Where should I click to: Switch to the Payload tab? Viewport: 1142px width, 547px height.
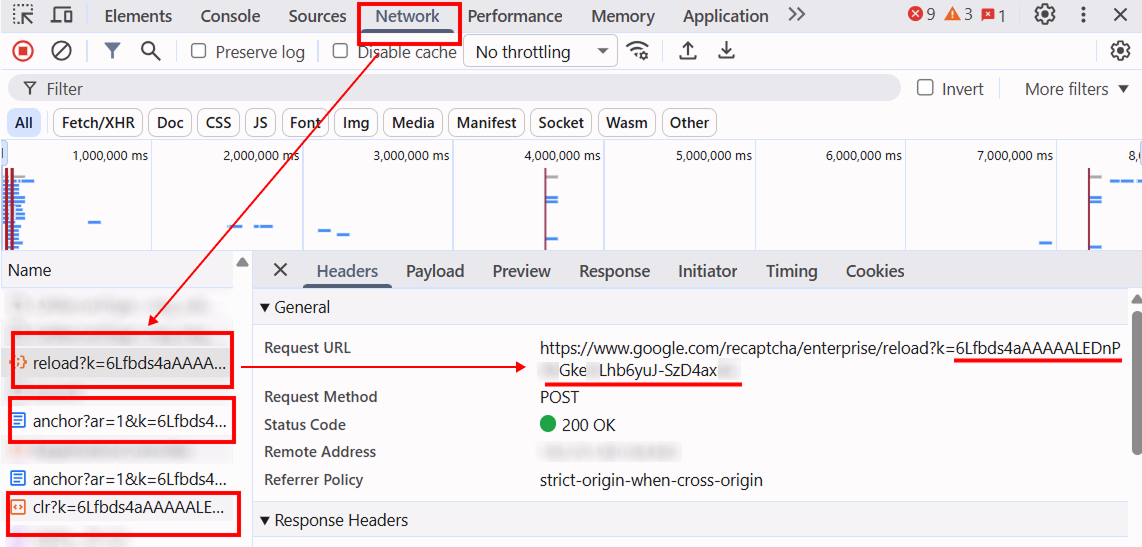435,271
